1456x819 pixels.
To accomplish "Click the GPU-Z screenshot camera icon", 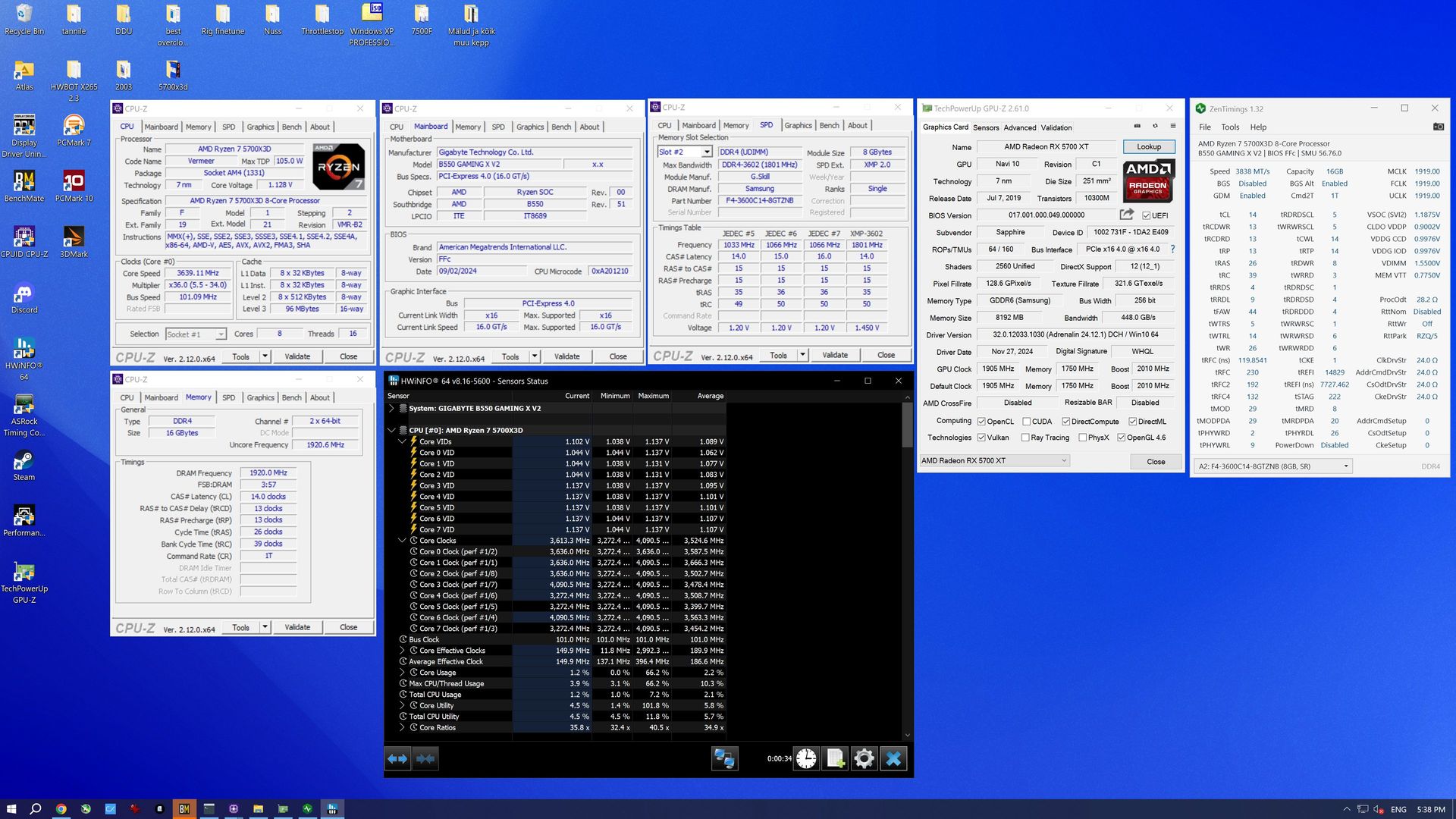I will (x=1137, y=127).
